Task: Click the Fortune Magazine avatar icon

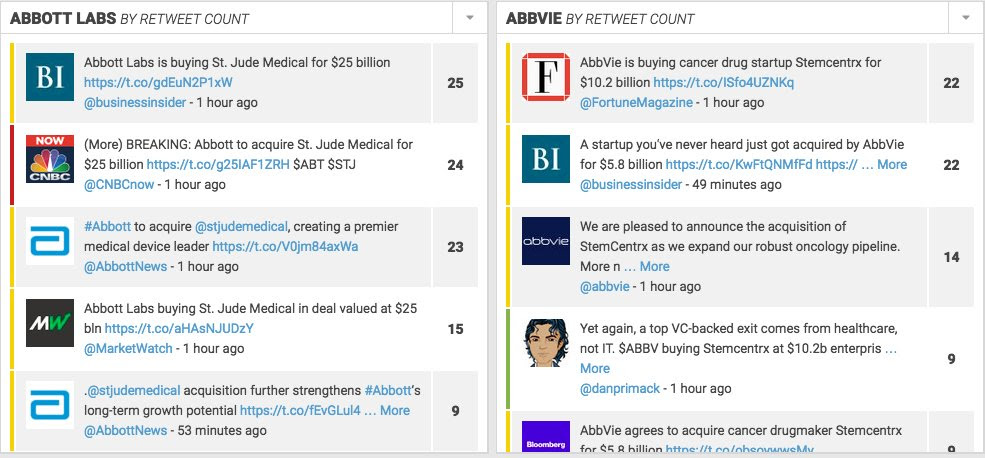Action: coord(546,76)
